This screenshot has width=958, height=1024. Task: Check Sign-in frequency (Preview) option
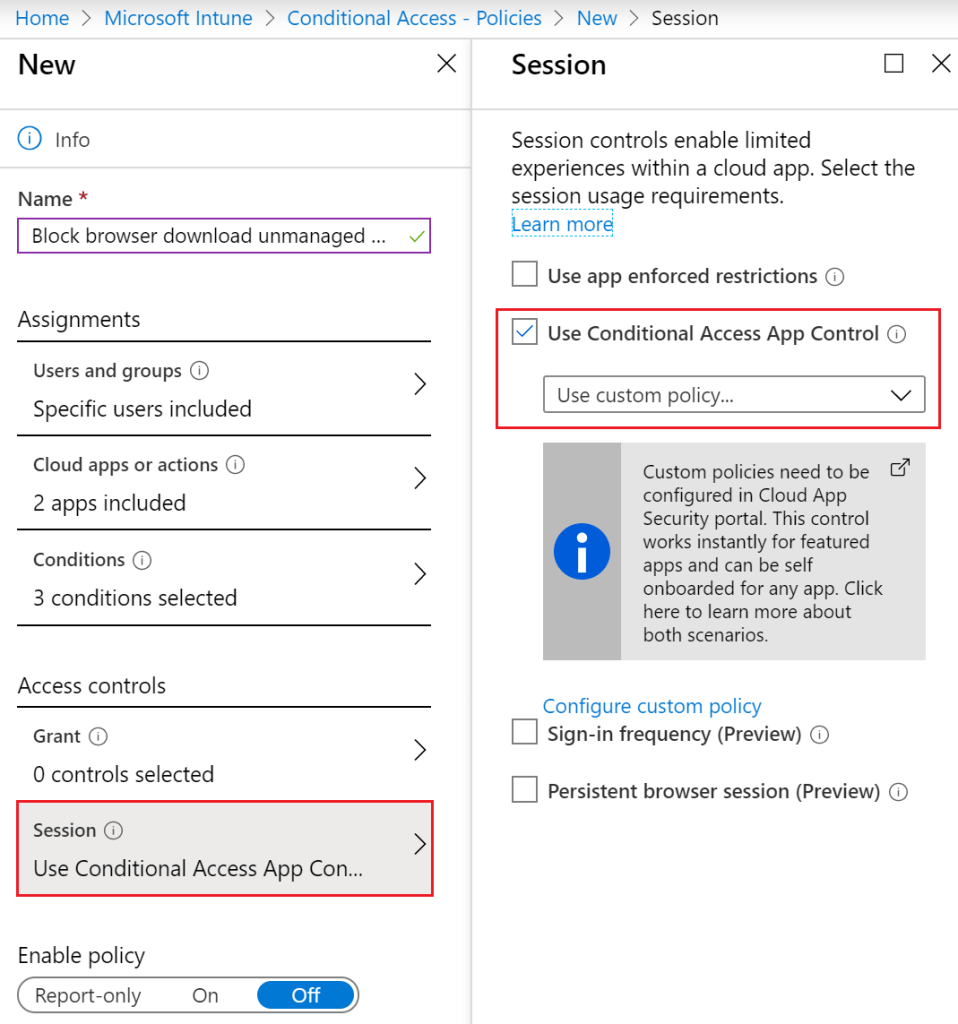click(525, 734)
